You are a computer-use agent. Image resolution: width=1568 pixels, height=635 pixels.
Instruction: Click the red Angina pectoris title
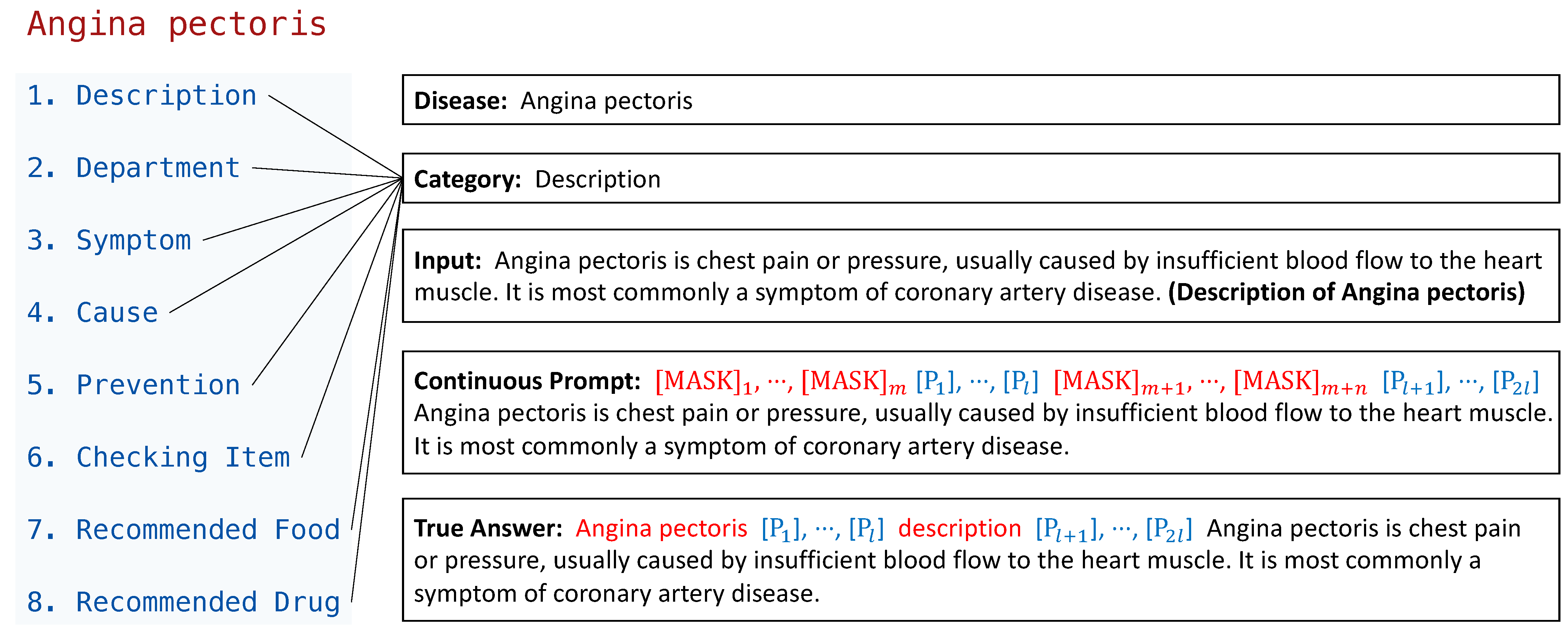click(x=176, y=24)
